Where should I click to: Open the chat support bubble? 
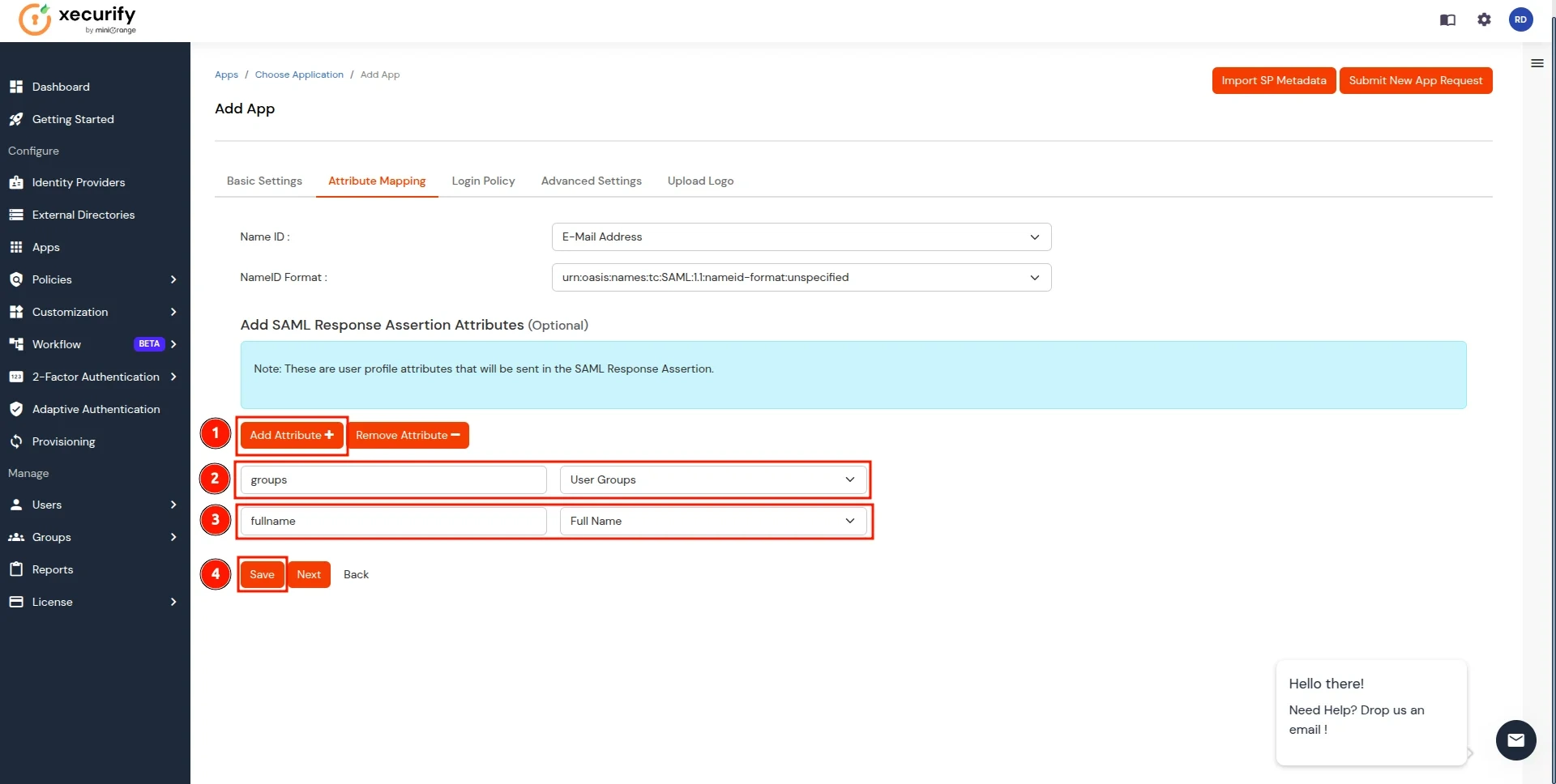click(x=1515, y=740)
